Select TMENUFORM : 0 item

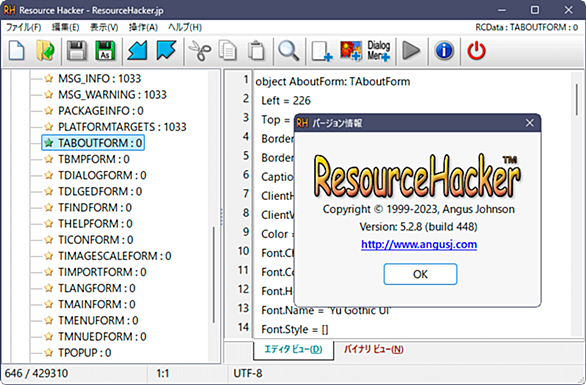tap(98, 320)
